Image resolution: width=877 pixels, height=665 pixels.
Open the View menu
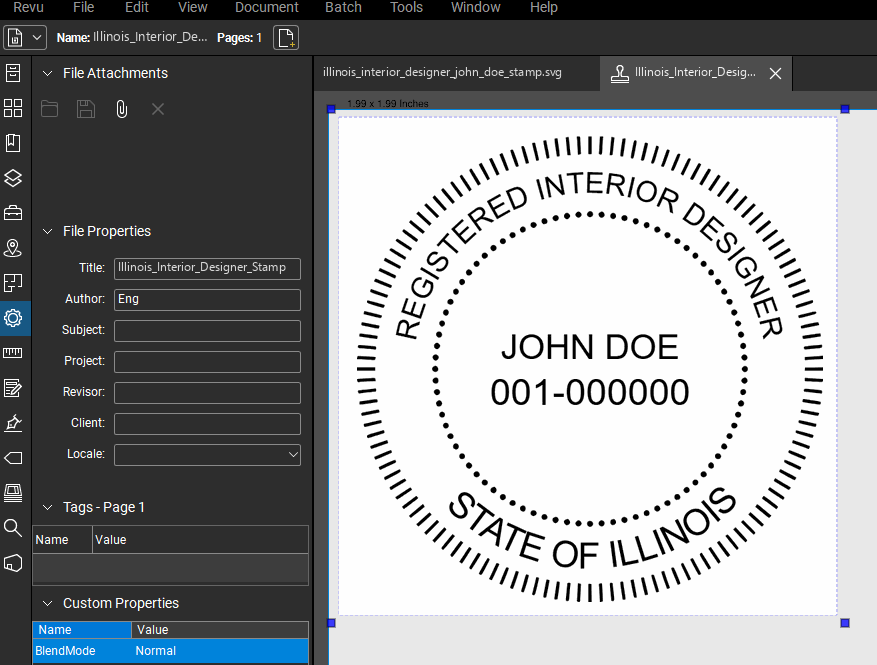coord(193,8)
